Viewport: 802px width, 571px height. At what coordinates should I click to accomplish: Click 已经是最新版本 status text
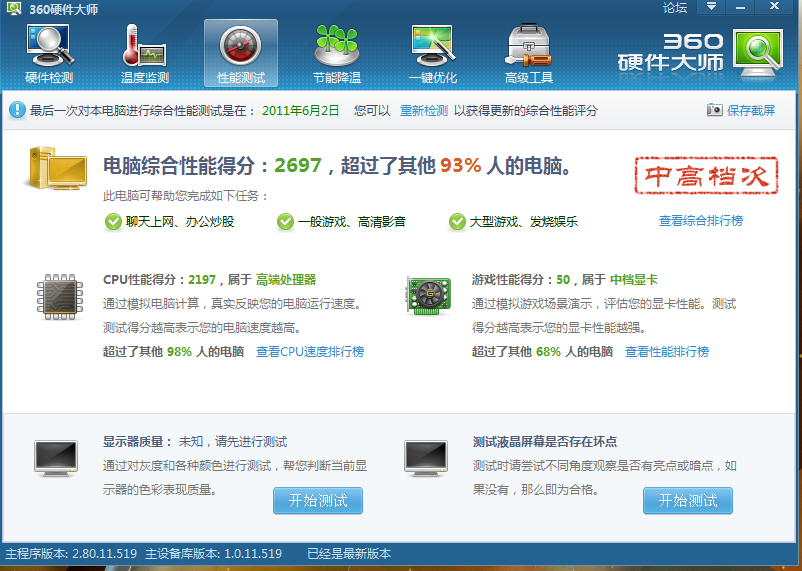tap(349, 554)
